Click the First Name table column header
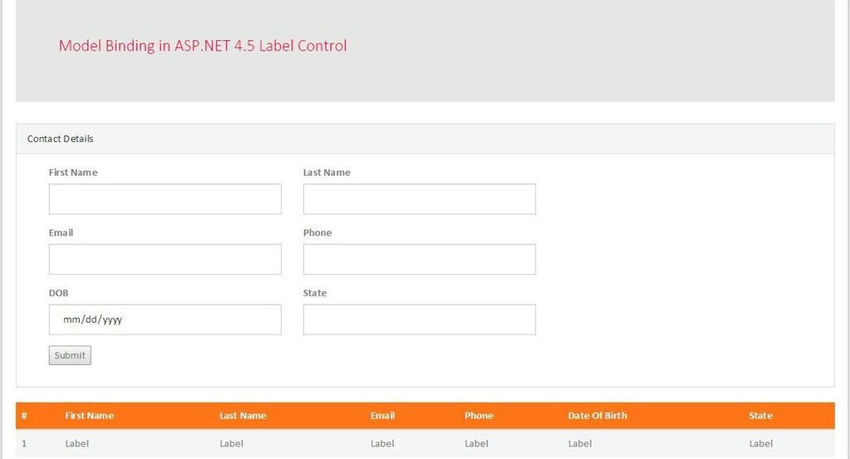 click(x=89, y=416)
